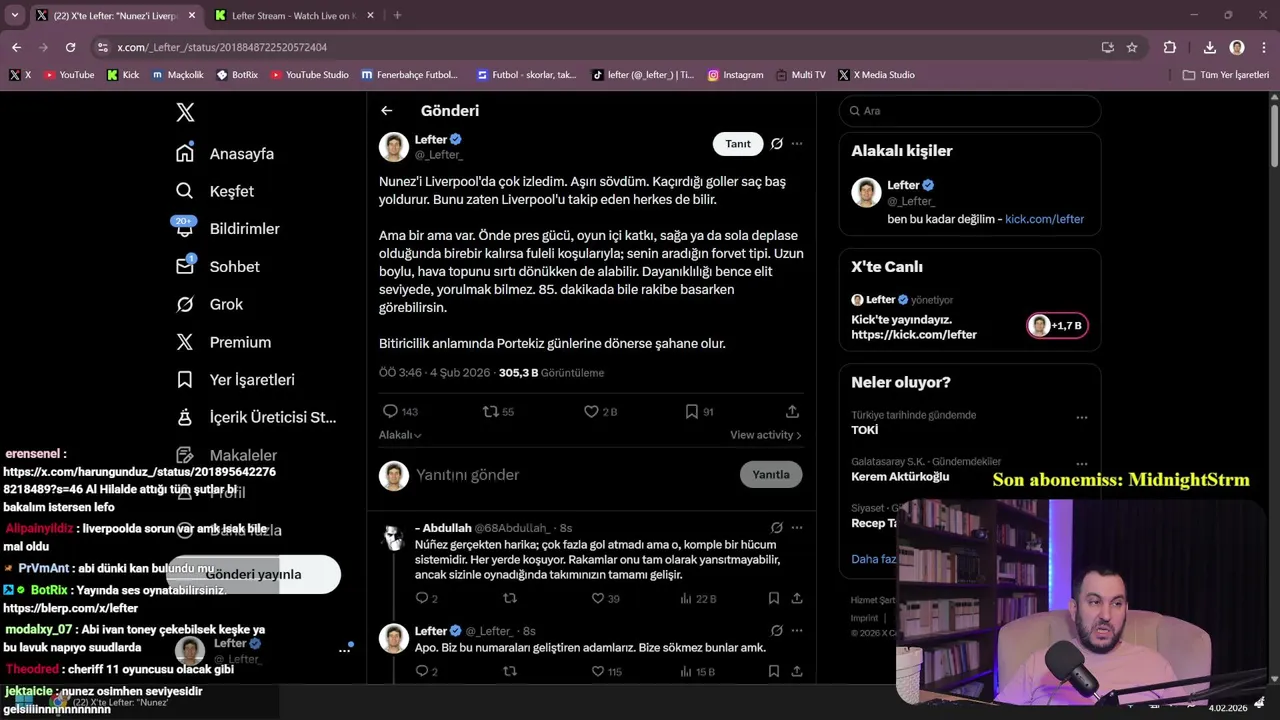Bookmark the main post showing 91
The image size is (1280, 720).
698,411
